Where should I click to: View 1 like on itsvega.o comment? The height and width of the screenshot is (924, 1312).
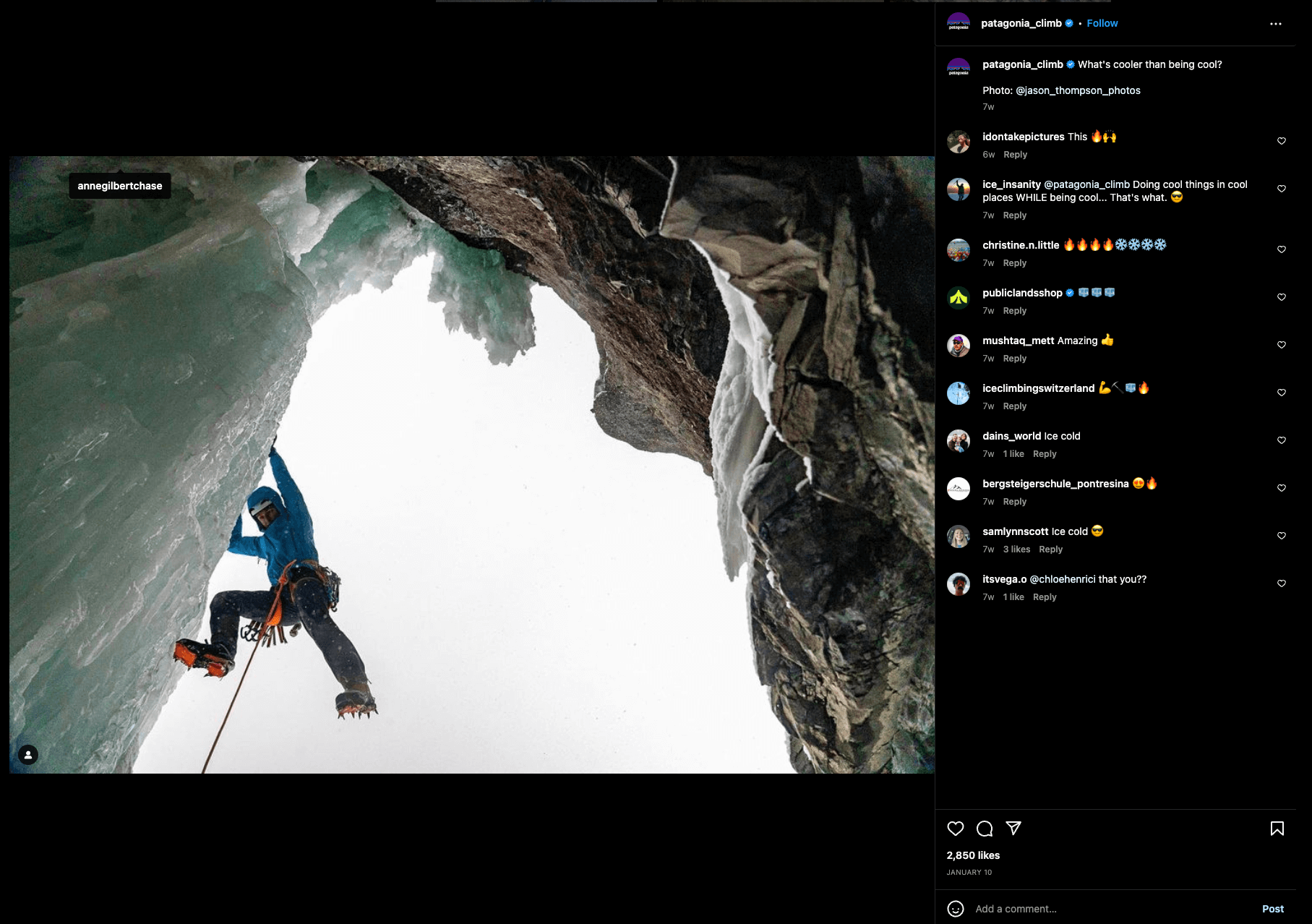pyautogui.click(x=1013, y=597)
